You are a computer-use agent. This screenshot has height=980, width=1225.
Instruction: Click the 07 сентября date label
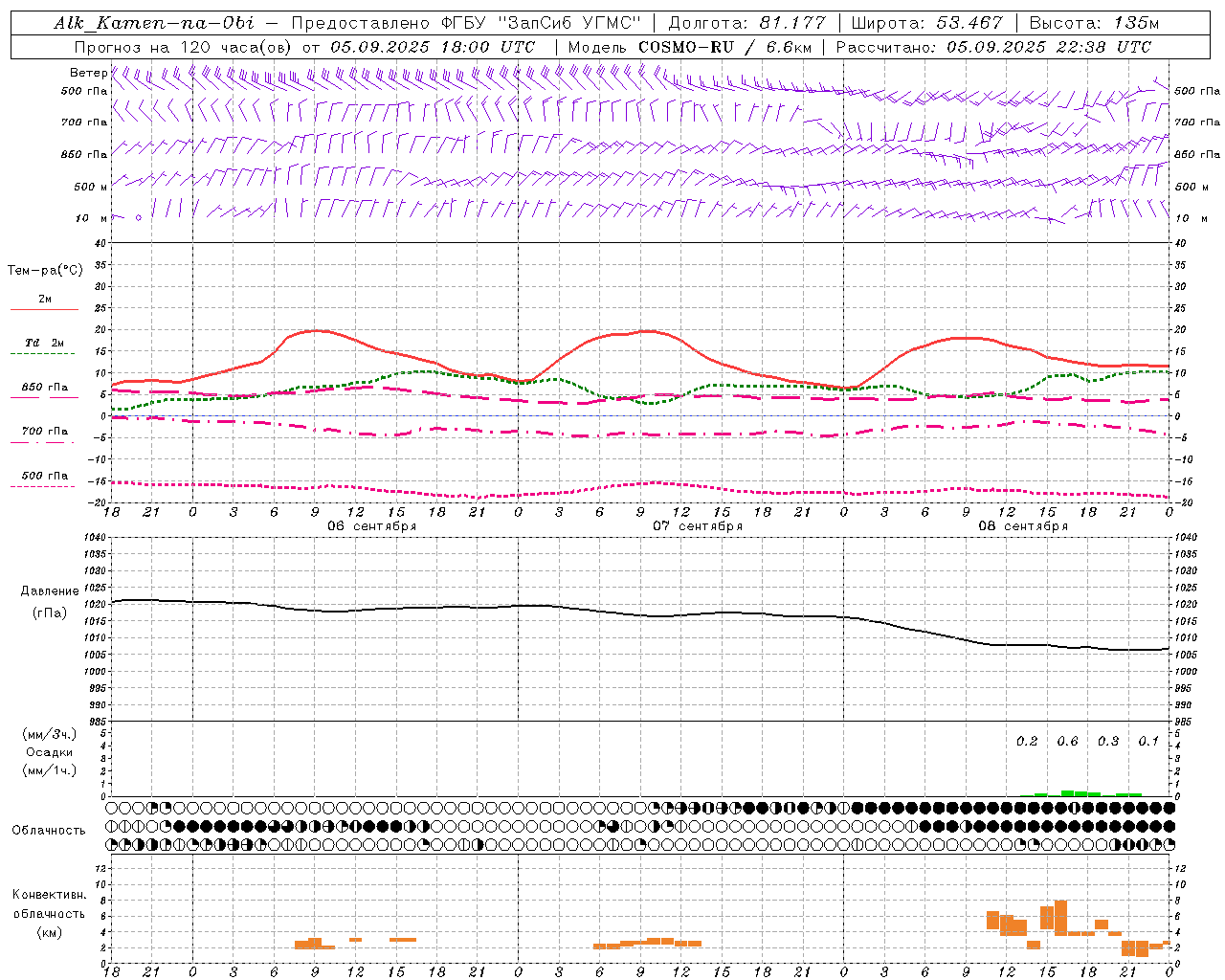(x=698, y=526)
